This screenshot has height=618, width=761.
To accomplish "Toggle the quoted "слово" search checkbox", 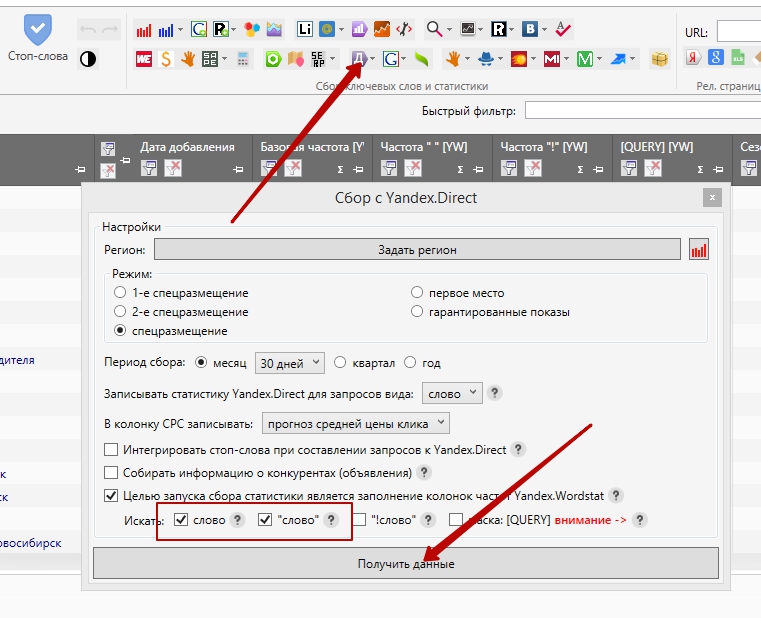I will point(265,520).
